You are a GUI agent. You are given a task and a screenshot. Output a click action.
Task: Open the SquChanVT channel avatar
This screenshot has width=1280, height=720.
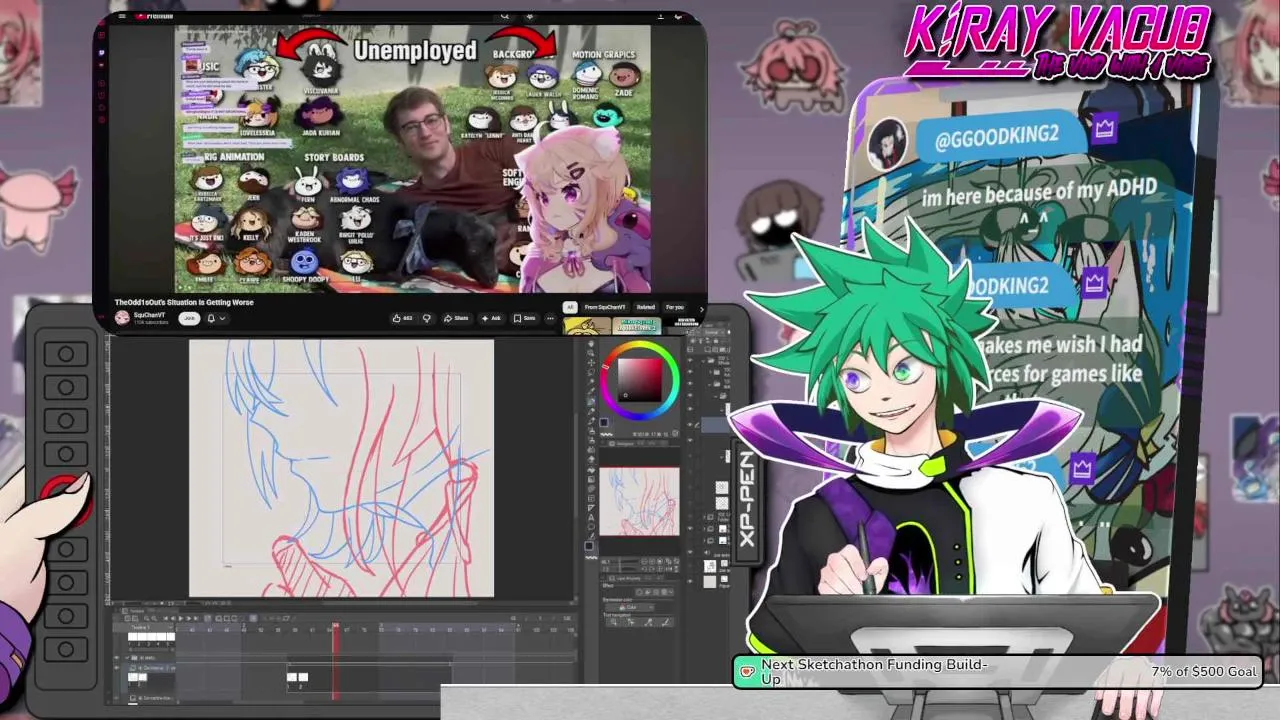pos(122,318)
